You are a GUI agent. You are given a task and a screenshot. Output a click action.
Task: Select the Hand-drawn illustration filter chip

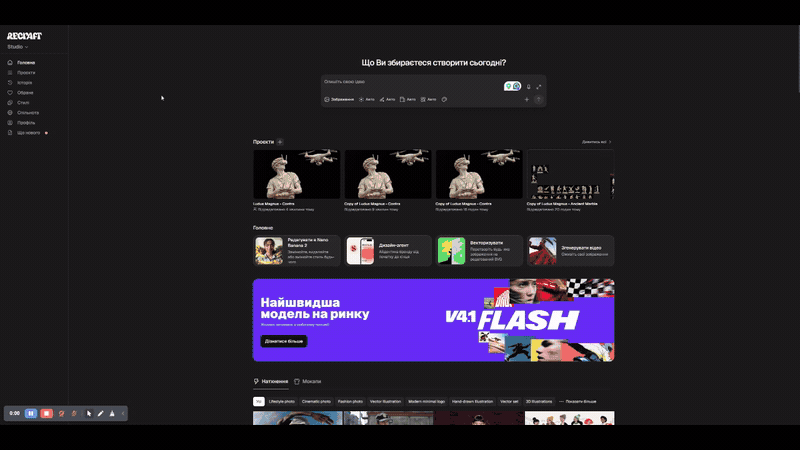[472, 402]
